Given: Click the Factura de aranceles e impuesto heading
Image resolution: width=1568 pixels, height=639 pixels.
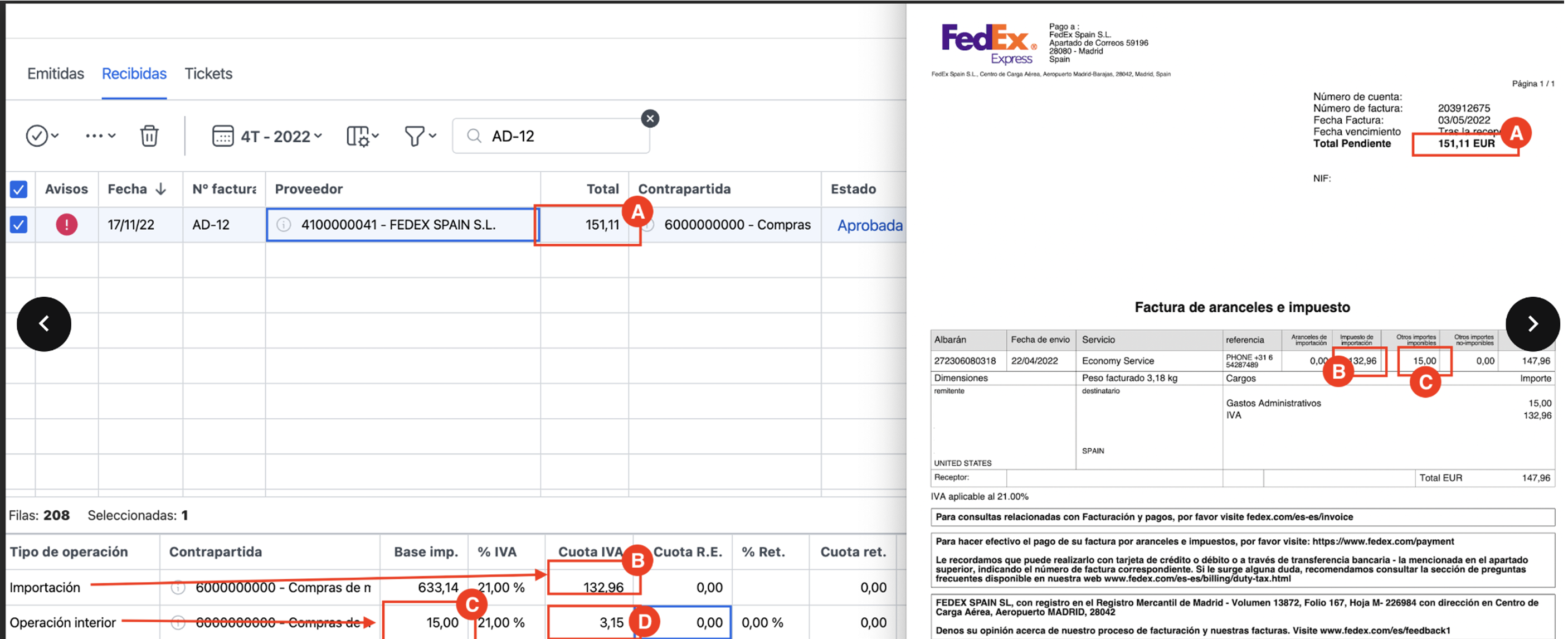Looking at the screenshot, I should [1241, 307].
